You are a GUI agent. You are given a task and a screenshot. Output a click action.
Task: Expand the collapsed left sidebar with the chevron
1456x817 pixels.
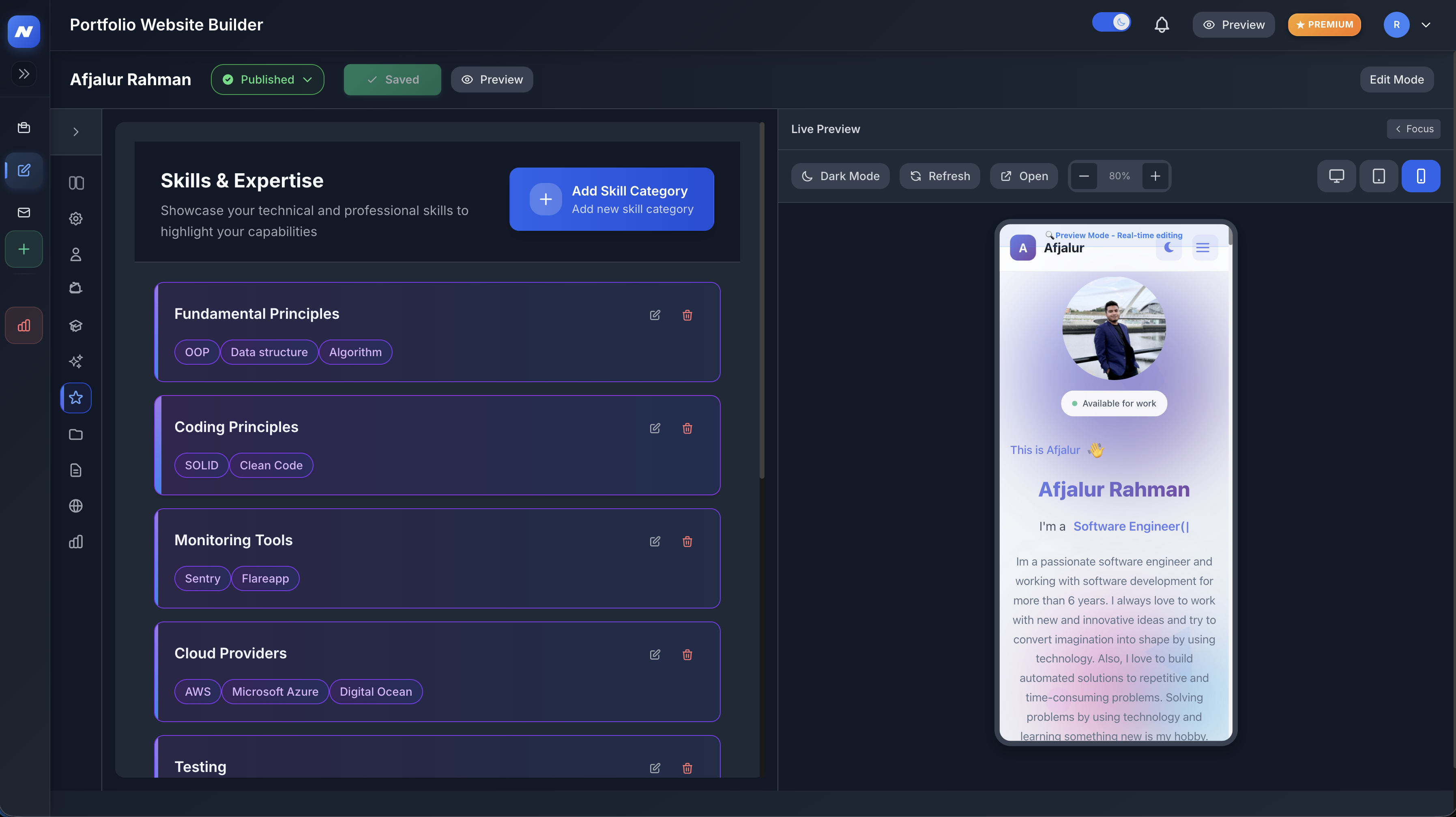24,73
